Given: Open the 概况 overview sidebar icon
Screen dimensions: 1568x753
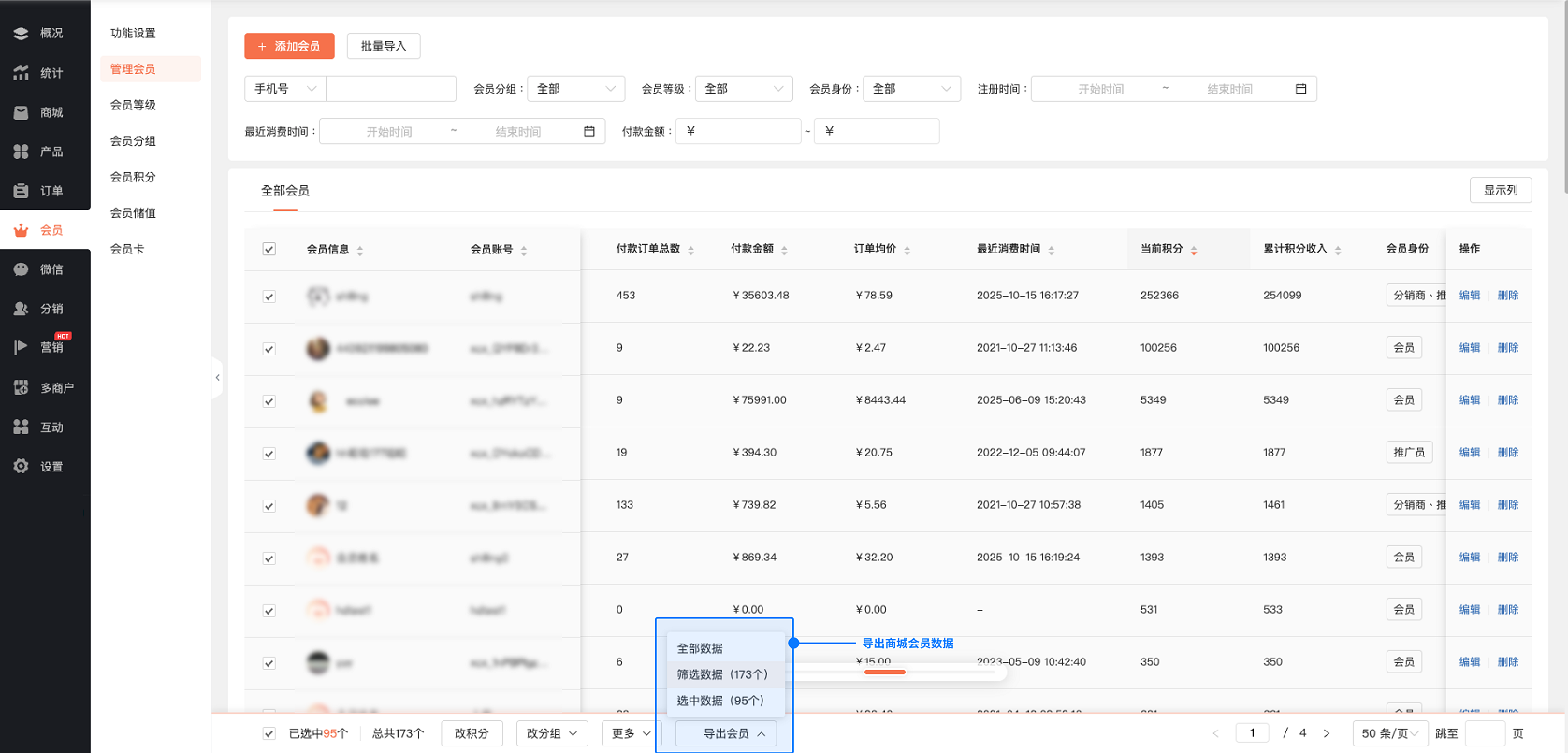Looking at the screenshot, I should pos(21,34).
